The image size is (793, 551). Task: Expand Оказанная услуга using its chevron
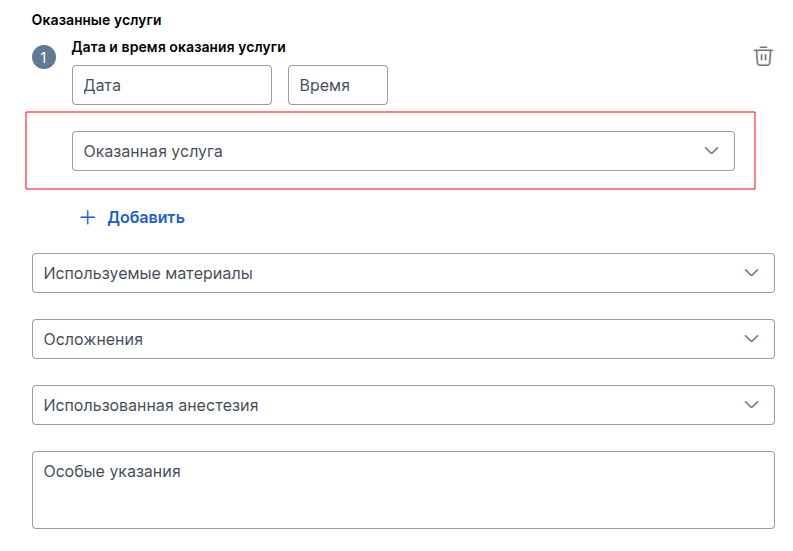coord(711,151)
